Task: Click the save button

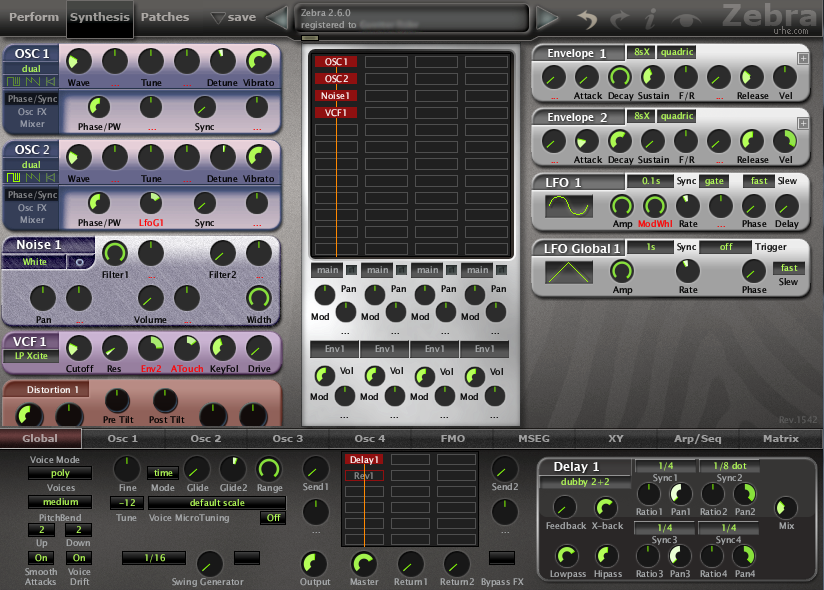Action: pos(233,17)
